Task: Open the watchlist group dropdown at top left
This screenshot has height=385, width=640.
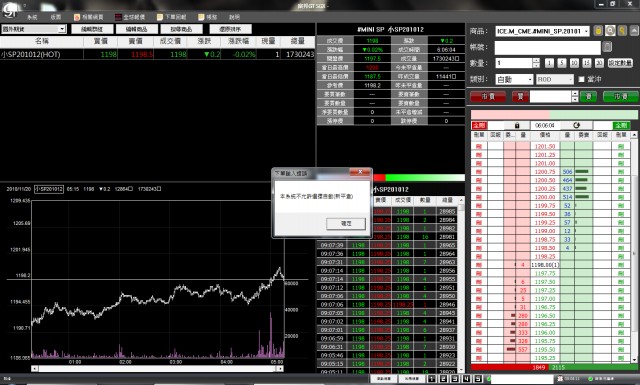Action: (33, 29)
